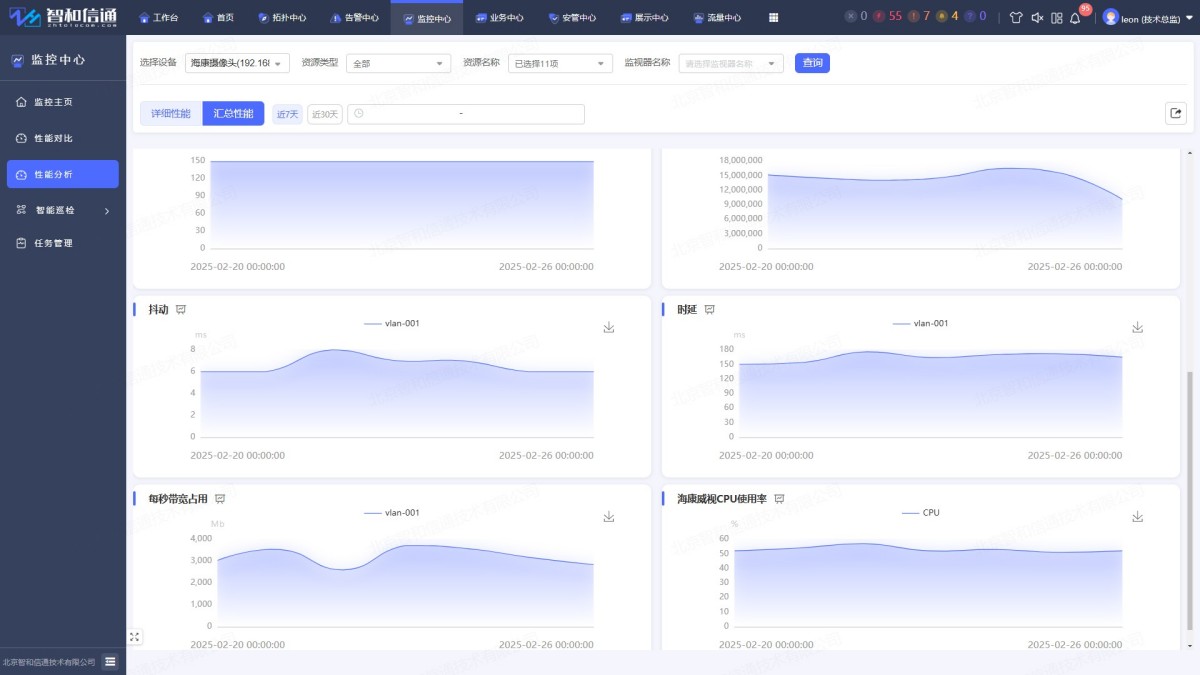Screen dimensions: 1200x675
Task: Open 性能对比 in the sidebar
Action: 53,138
